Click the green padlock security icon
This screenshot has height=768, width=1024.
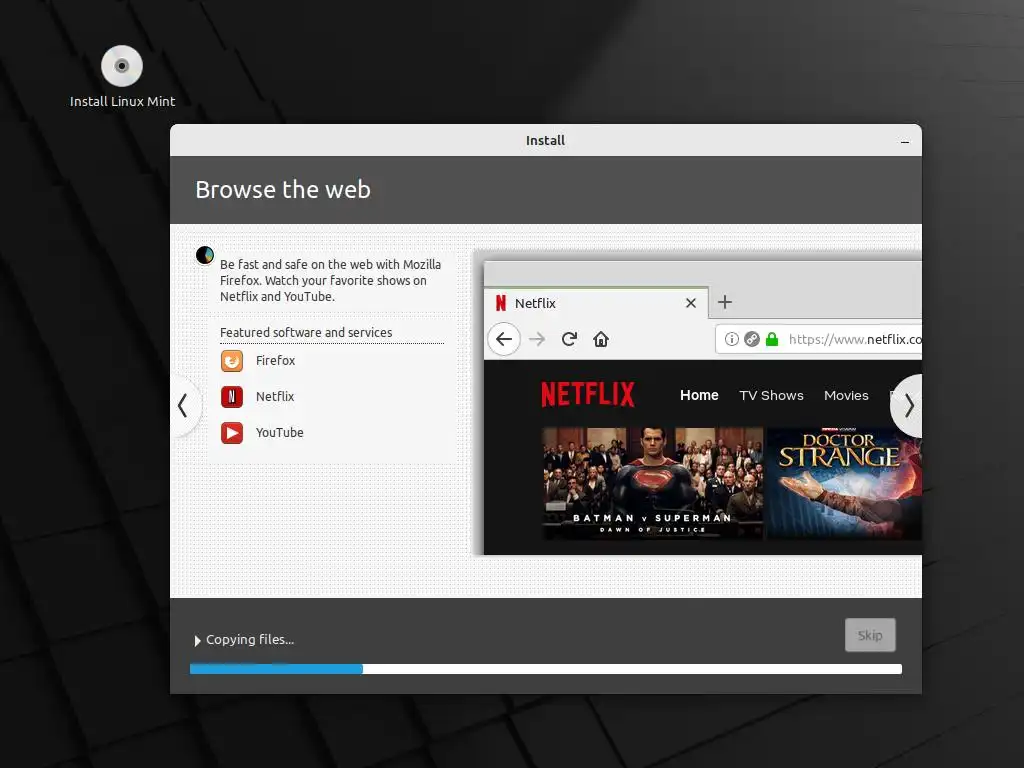[772, 339]
